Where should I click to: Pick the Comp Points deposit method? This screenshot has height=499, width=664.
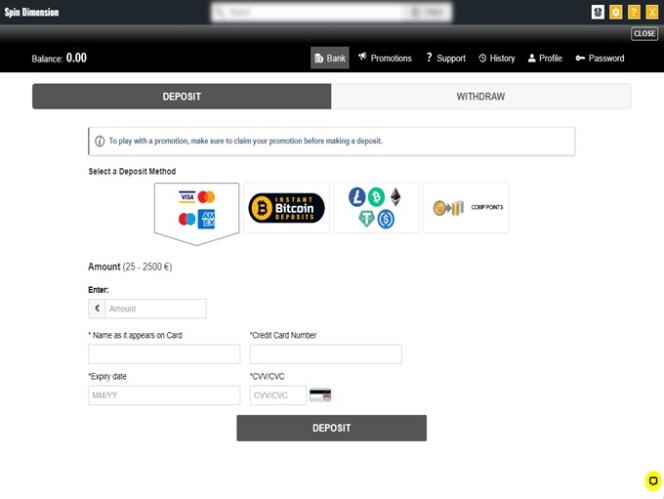tap(466, 208)
